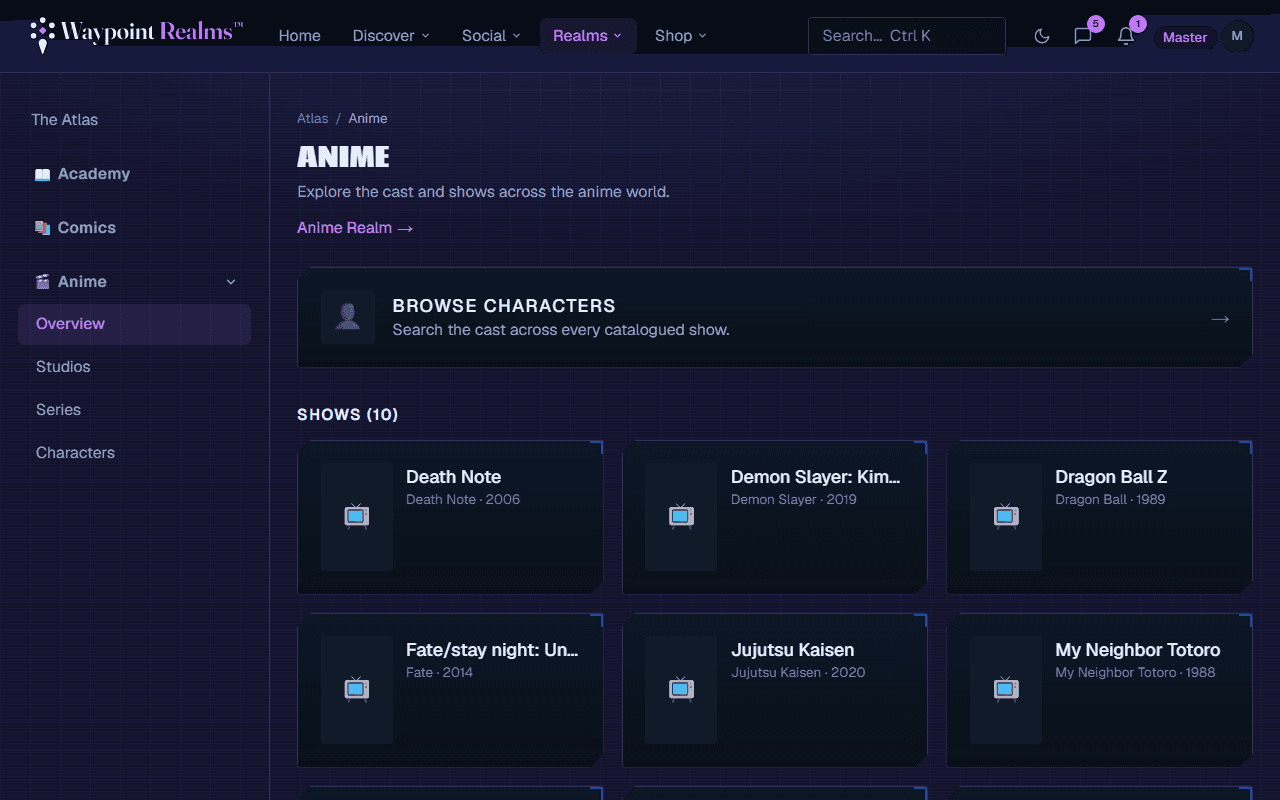Image resolution: width=1280 pixels, height=800 pixels.
Task: Toggle dark mode with the moon icon
Action: pos(1042,36)
